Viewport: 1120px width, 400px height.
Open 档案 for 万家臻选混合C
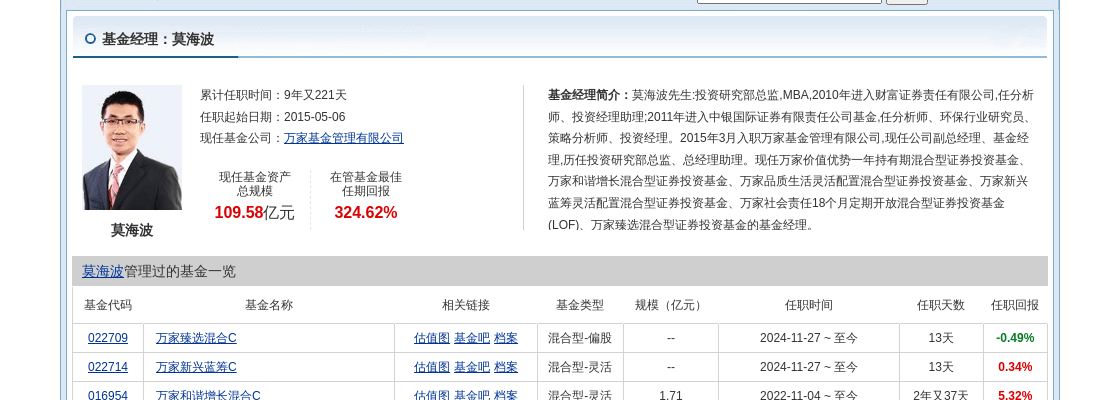[x=506, y=338]
